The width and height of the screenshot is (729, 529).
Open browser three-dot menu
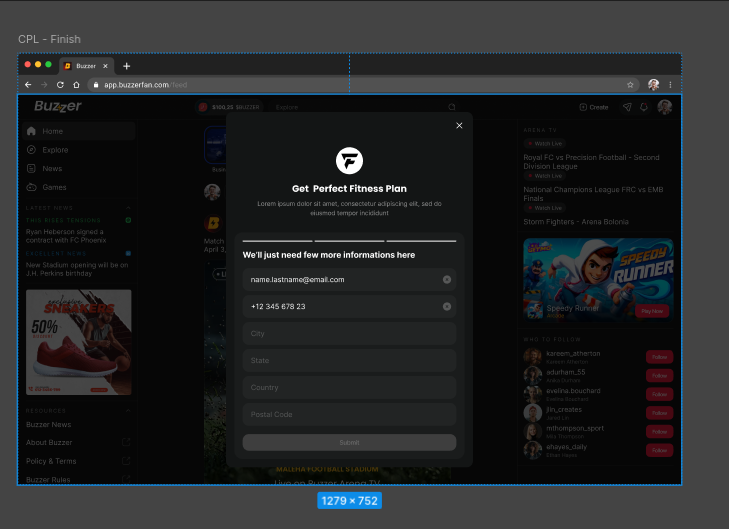tap(670, 85)
